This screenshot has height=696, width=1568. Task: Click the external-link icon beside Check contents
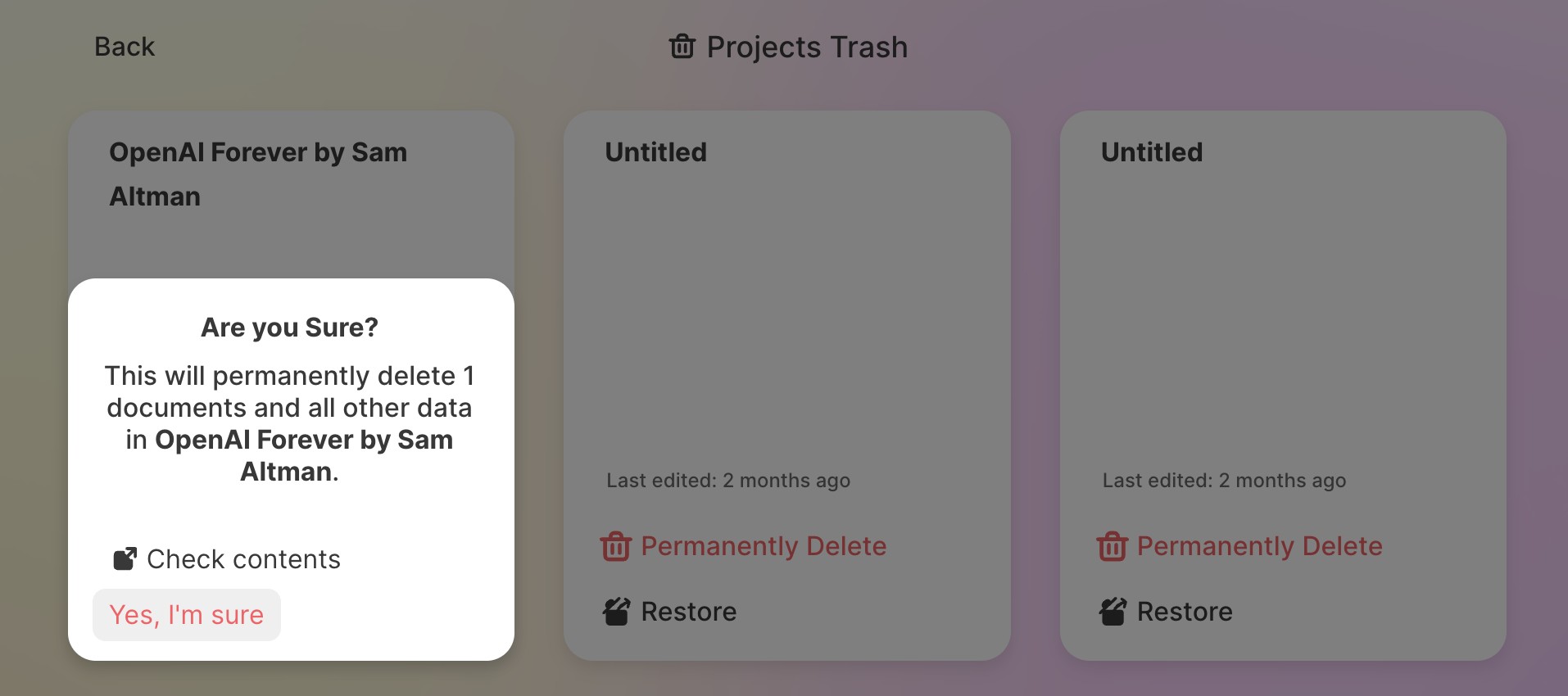(125, 559)
